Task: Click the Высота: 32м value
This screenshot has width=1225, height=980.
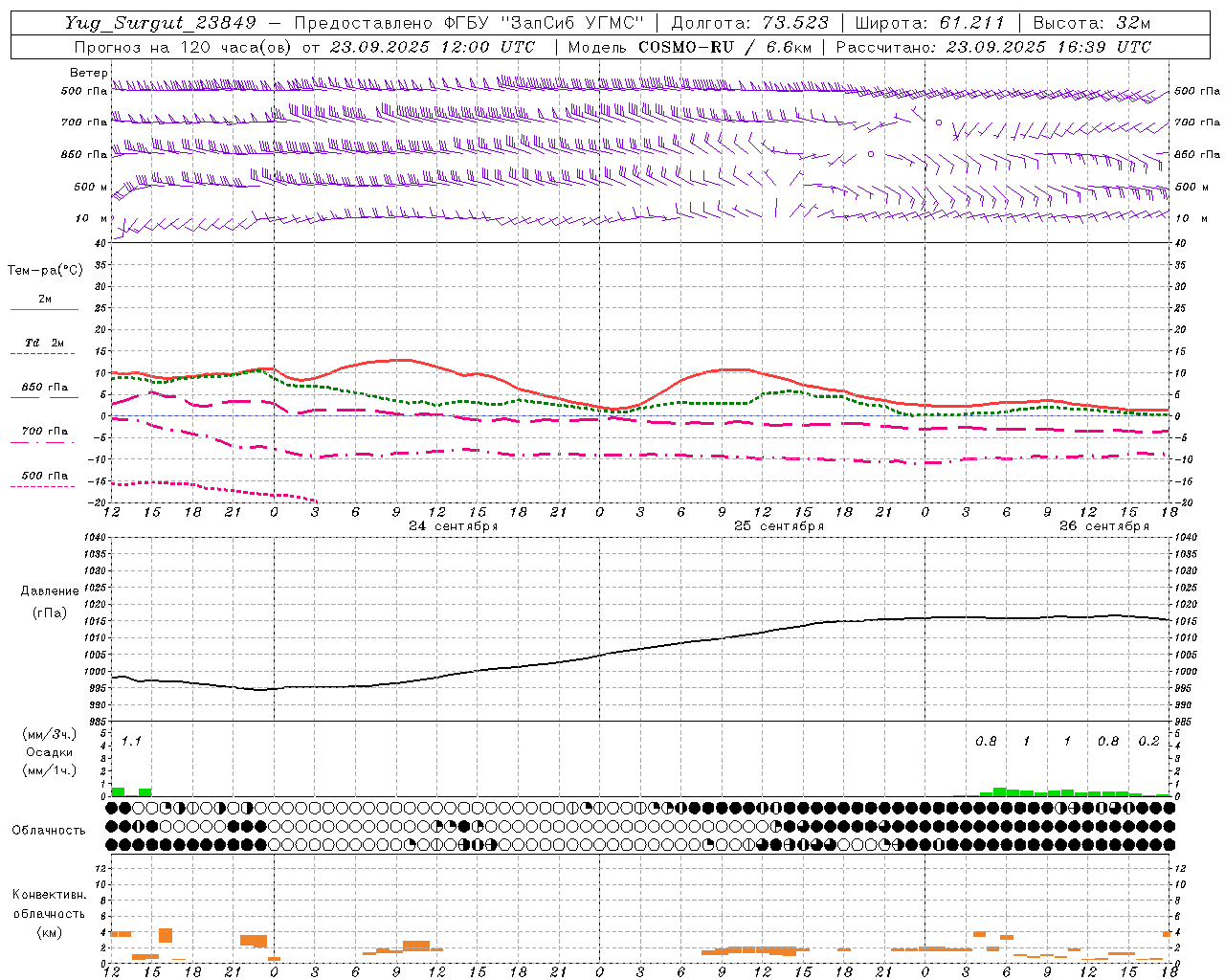Action: point(1092,23)
